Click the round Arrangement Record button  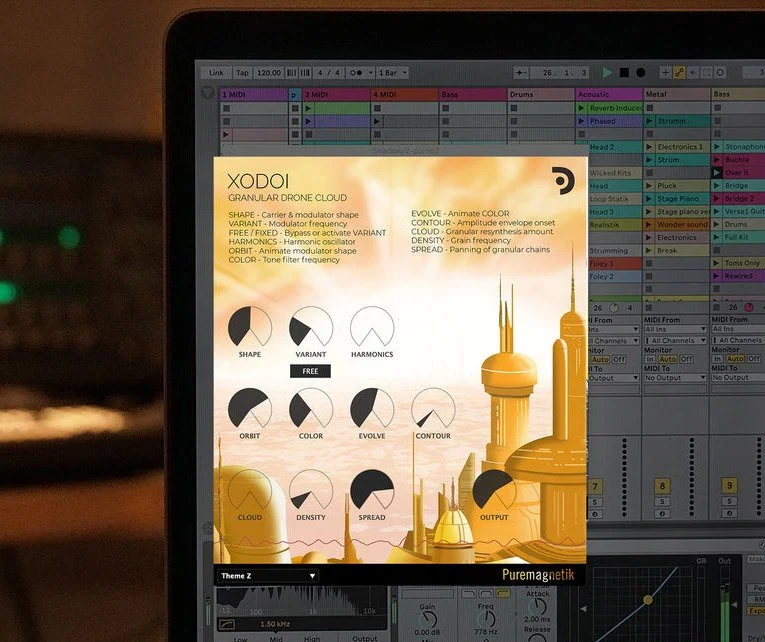click(x=641, y=73)
